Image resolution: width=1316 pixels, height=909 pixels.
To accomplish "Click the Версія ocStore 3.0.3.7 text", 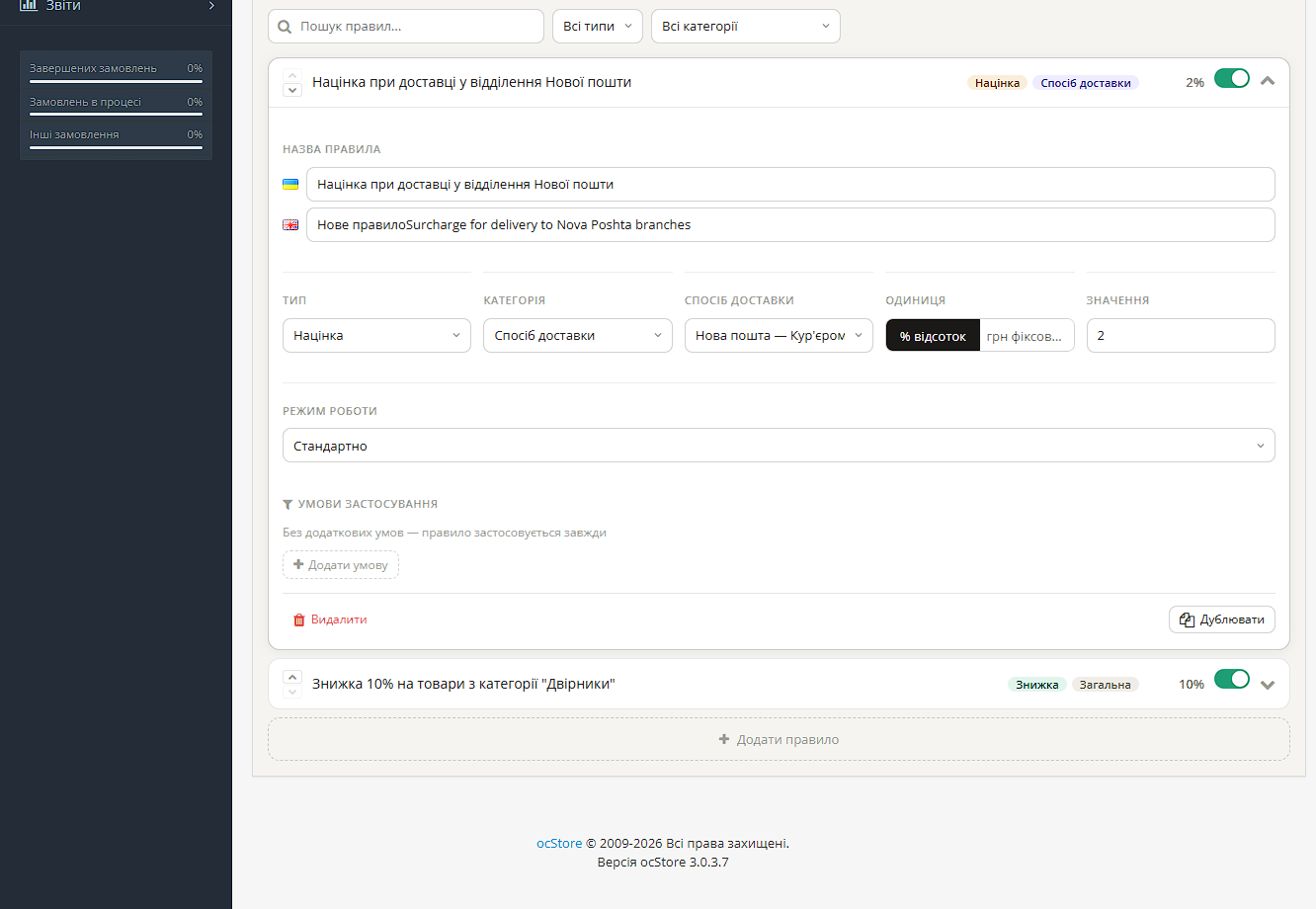I will click(663, 862).
